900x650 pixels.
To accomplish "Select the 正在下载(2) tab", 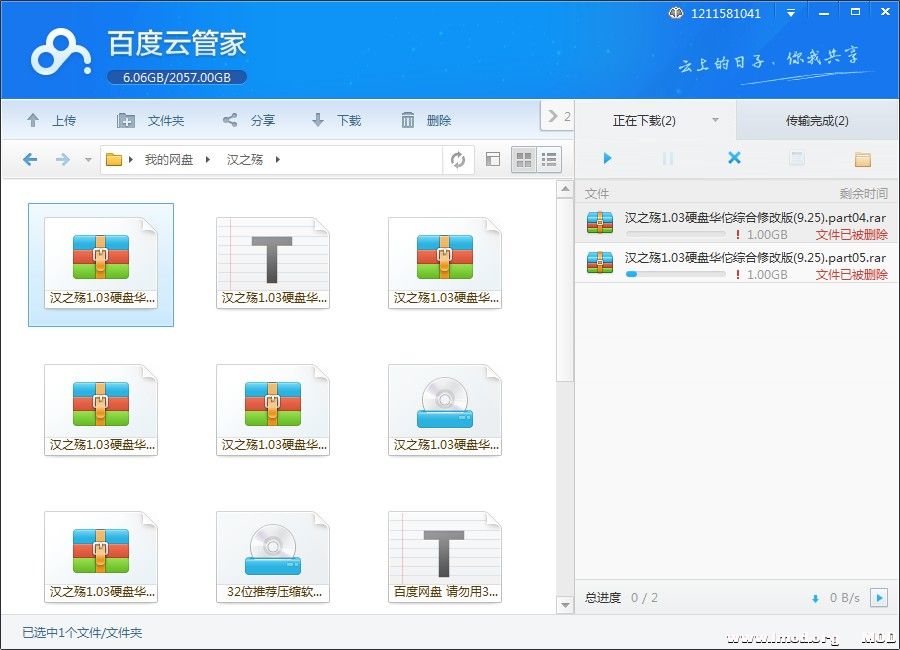I will tap(644, 121).
